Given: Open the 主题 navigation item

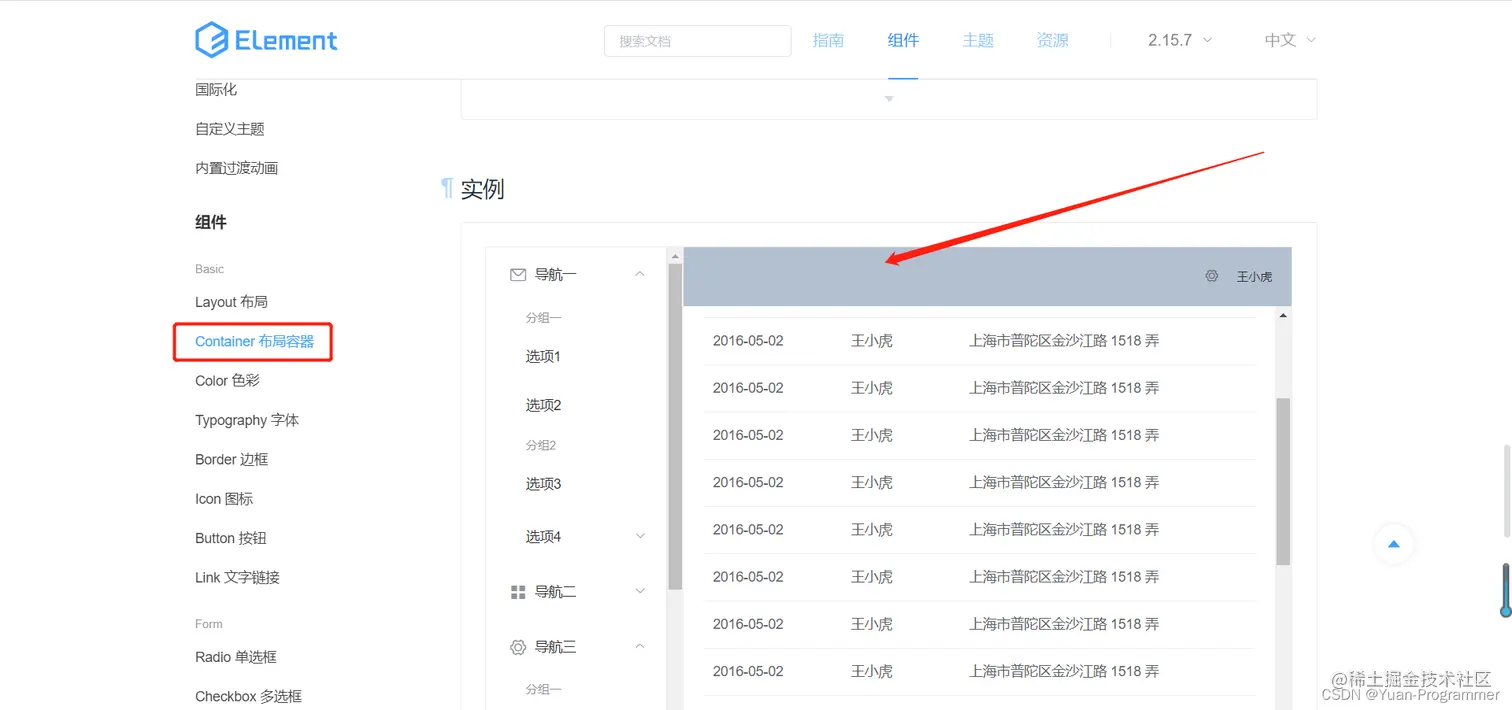Looking at the screenshot, I should coord(977,40).
